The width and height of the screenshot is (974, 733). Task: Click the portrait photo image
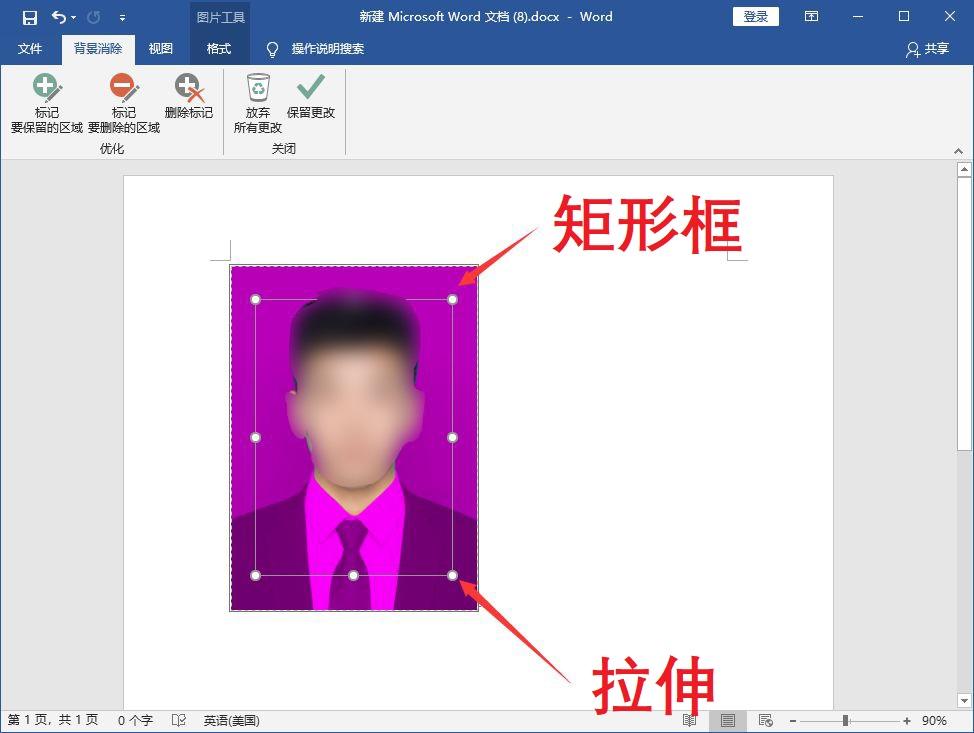click(x=354, y=438)
